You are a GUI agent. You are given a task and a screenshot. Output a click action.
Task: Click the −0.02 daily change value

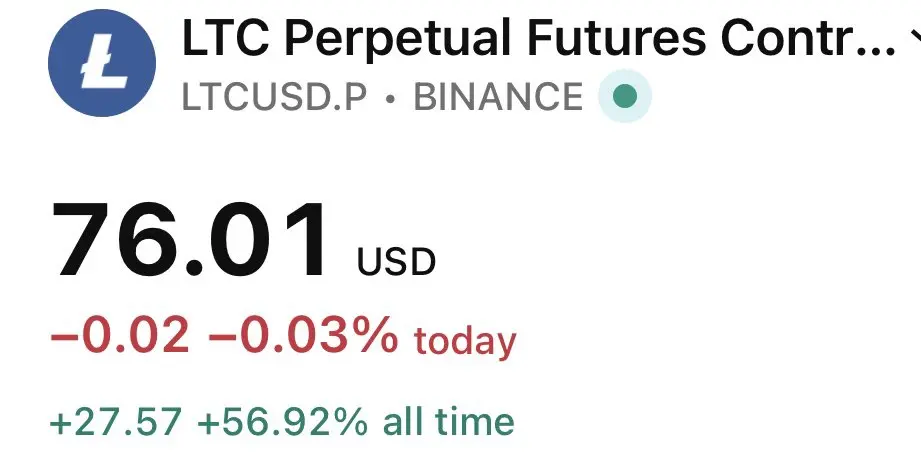[x=119, y=337]
